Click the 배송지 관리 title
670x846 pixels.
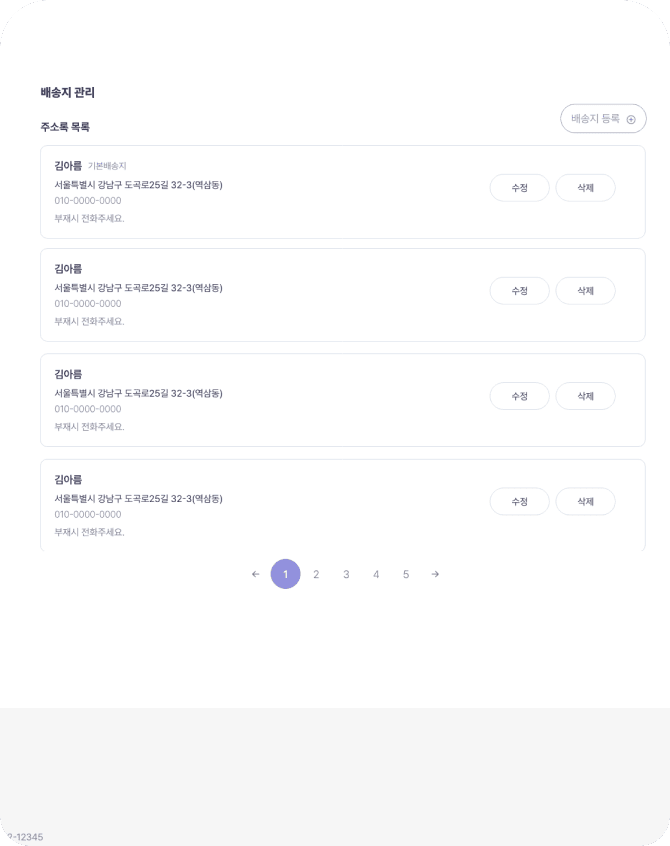point(68,93)
